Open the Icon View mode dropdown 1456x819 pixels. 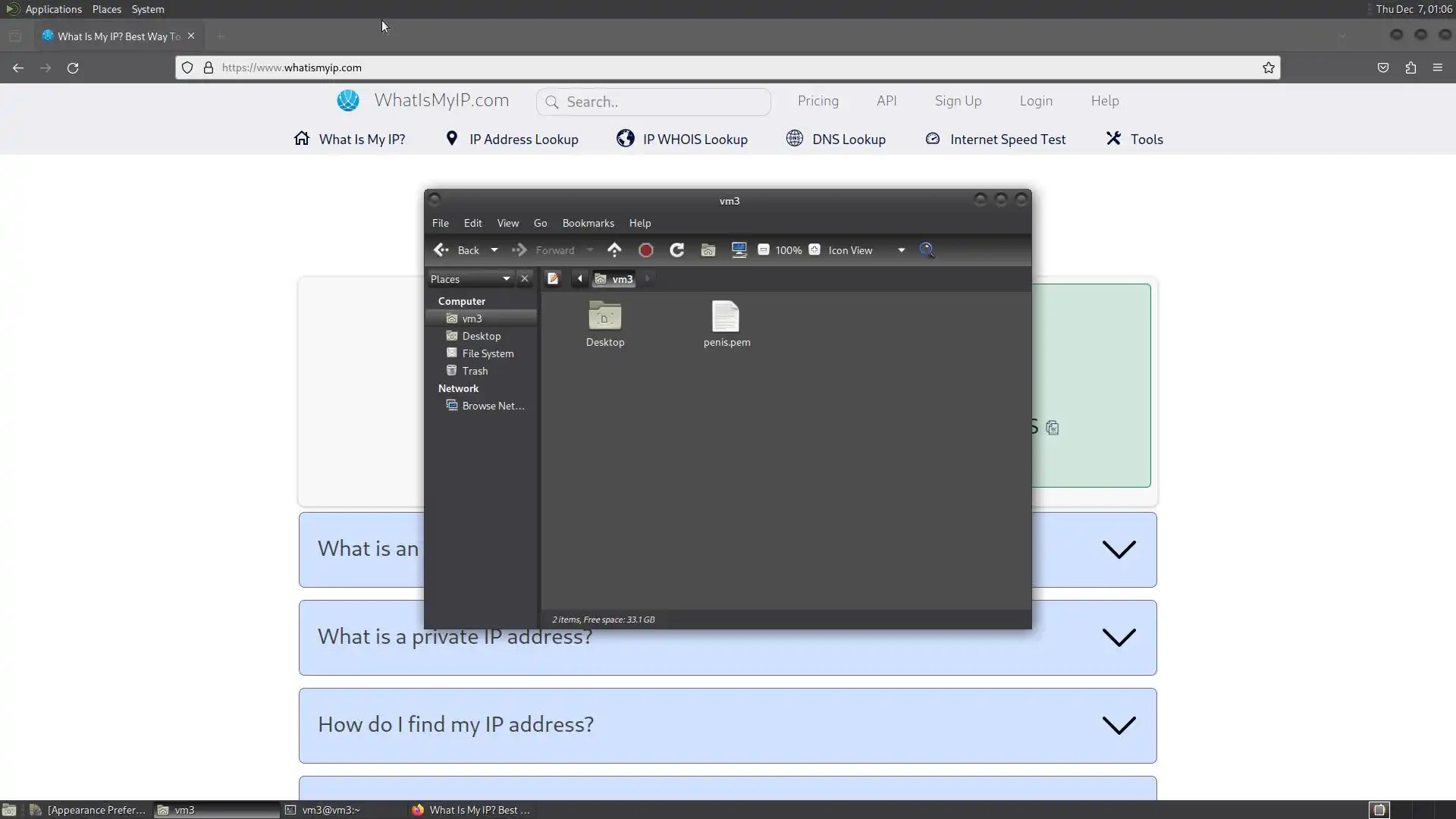(x=901, y=250)
